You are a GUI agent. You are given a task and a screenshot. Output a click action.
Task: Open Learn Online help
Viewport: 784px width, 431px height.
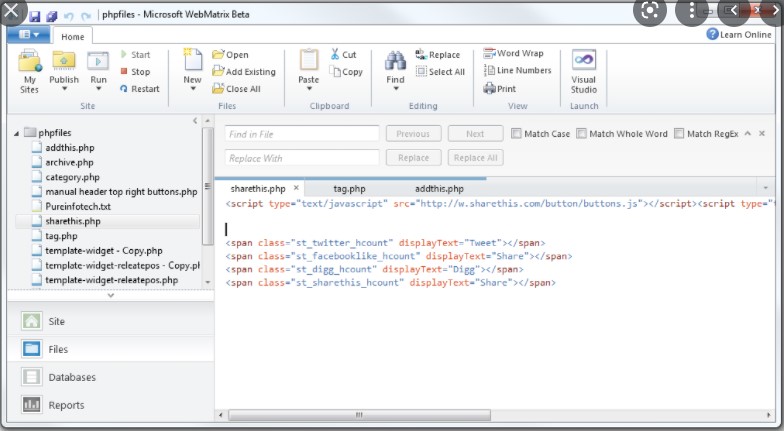pos(739,34)
